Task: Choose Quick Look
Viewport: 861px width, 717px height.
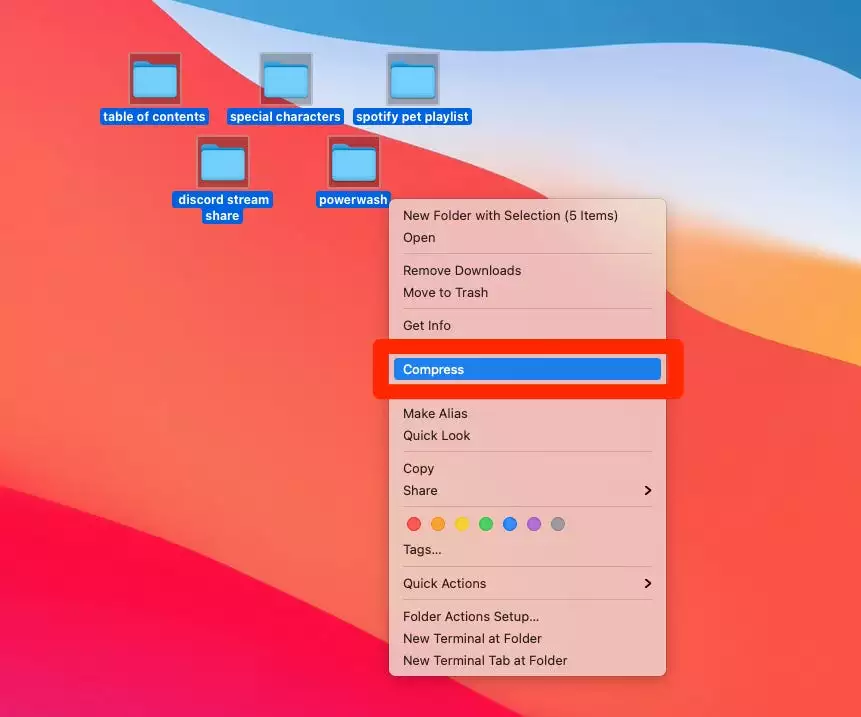Action: coord(527,435)
